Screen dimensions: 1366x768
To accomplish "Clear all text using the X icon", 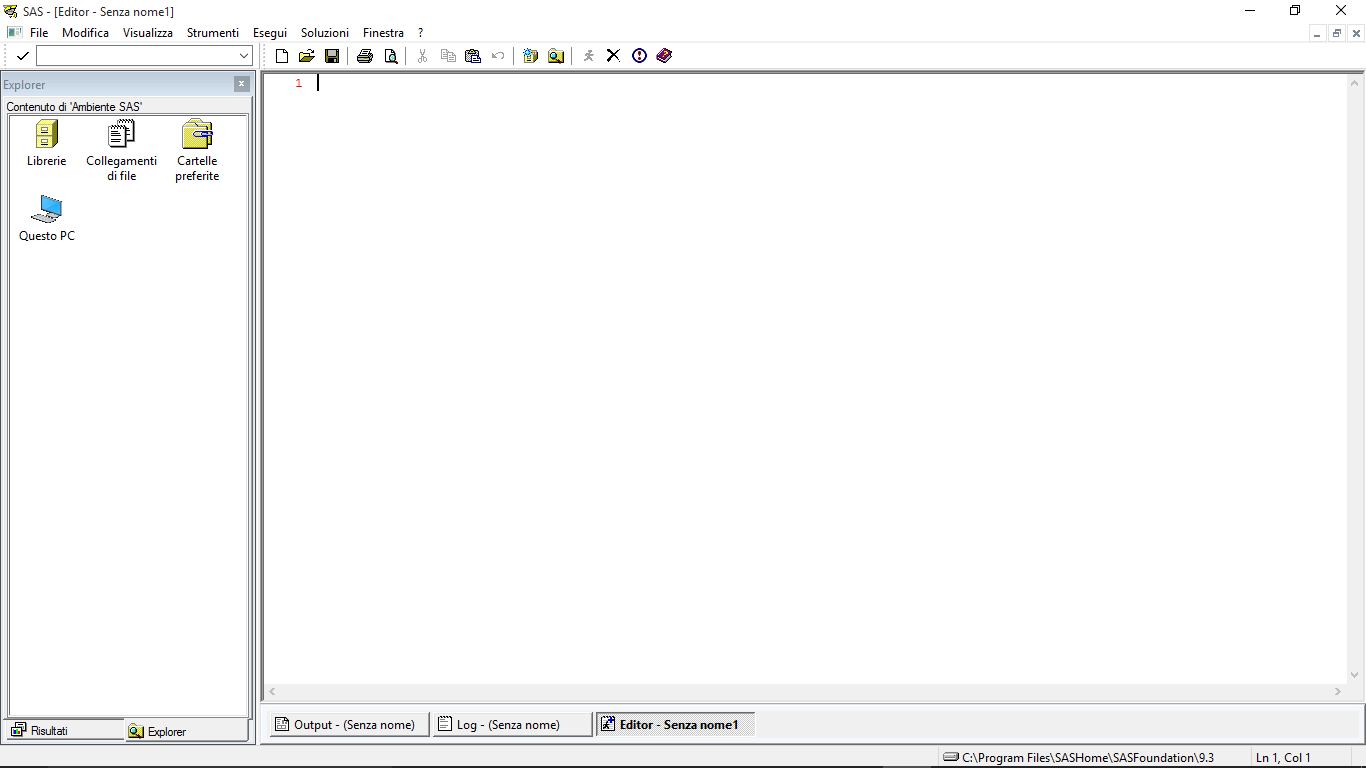I will 613,55.
